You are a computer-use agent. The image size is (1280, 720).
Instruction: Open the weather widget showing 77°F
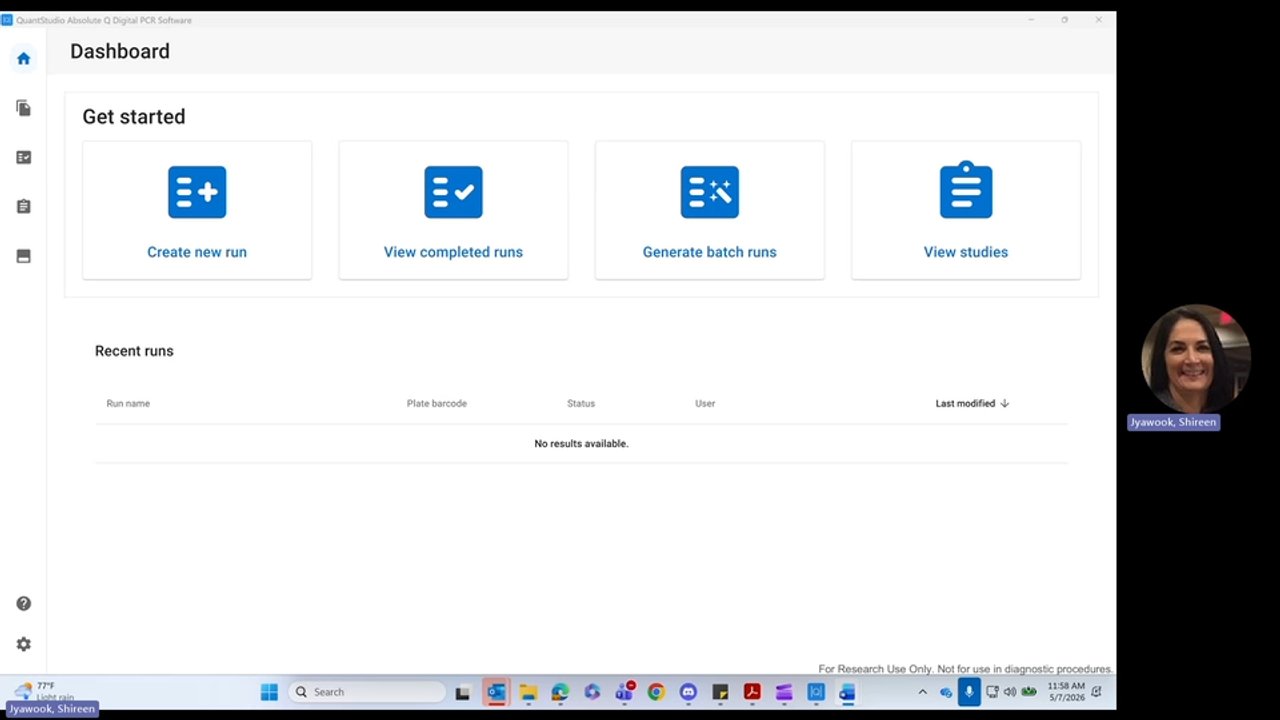click(x=44, y=691)
